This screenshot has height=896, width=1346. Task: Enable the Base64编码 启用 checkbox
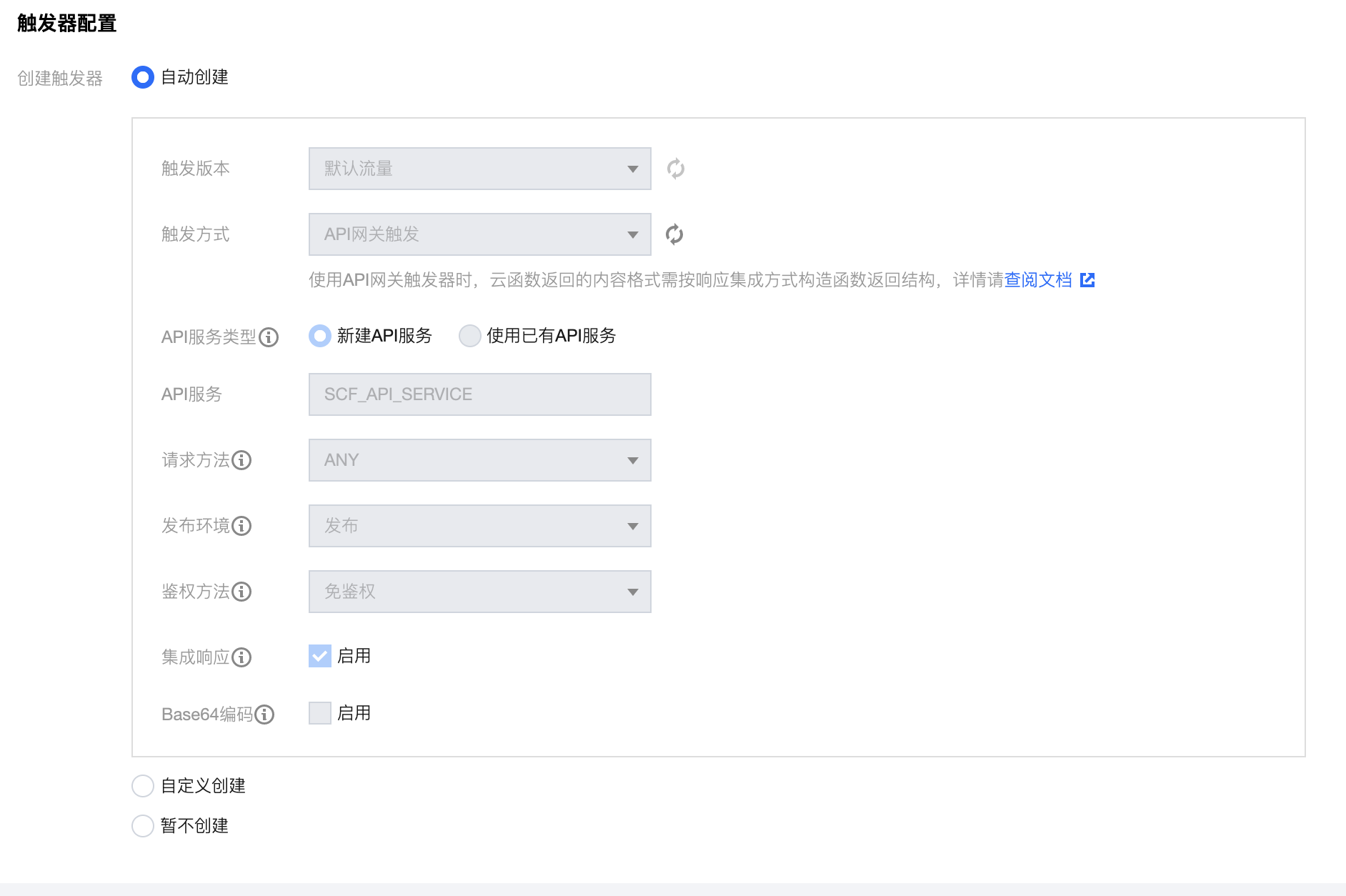click(x=319, y=713)
